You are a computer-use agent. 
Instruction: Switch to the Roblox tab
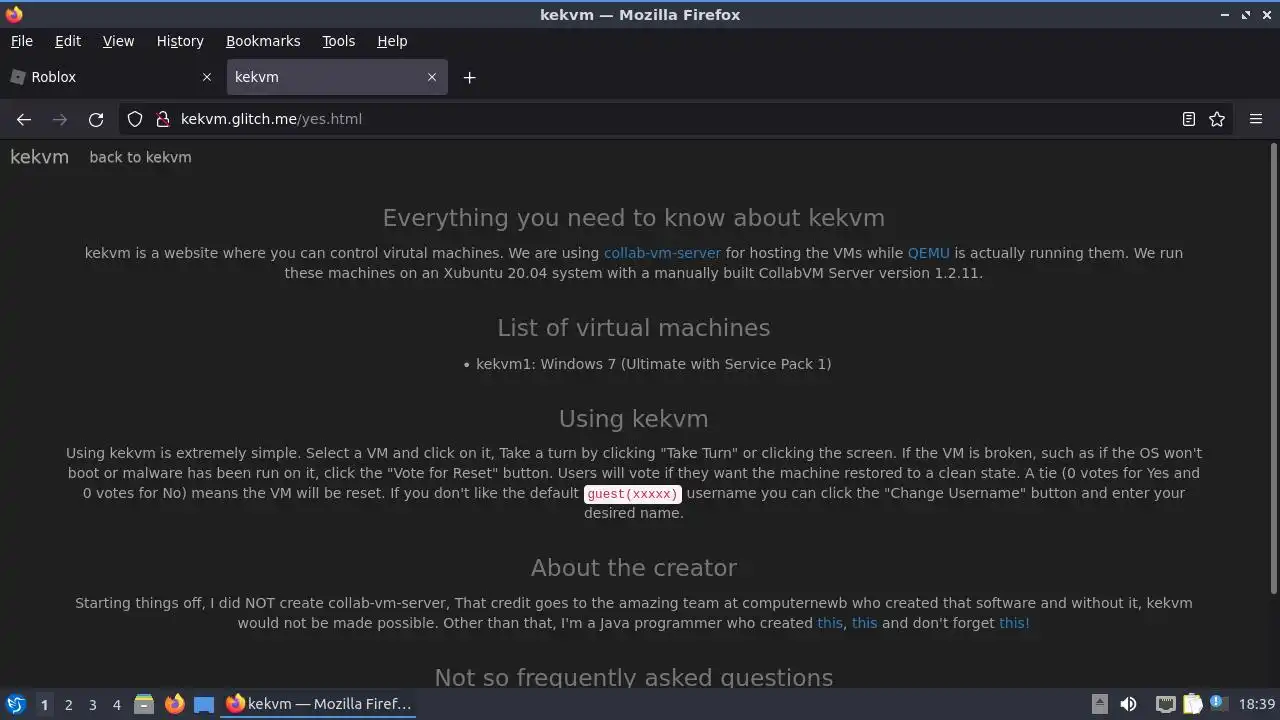click(x=100, y=77)
